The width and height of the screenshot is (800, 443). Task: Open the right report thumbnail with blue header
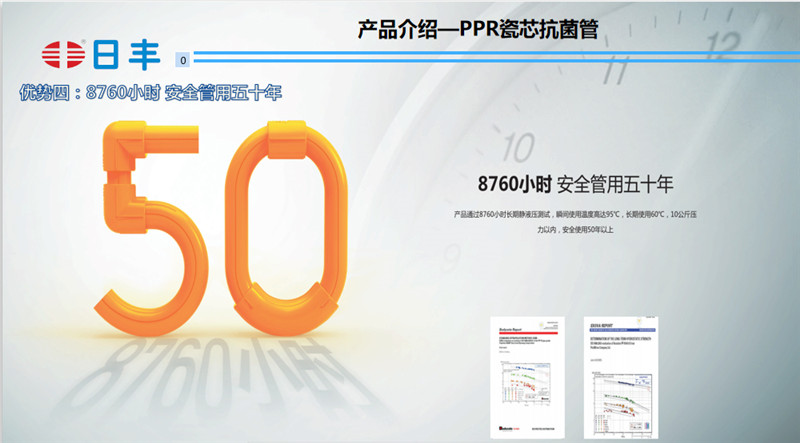(623, 374)
